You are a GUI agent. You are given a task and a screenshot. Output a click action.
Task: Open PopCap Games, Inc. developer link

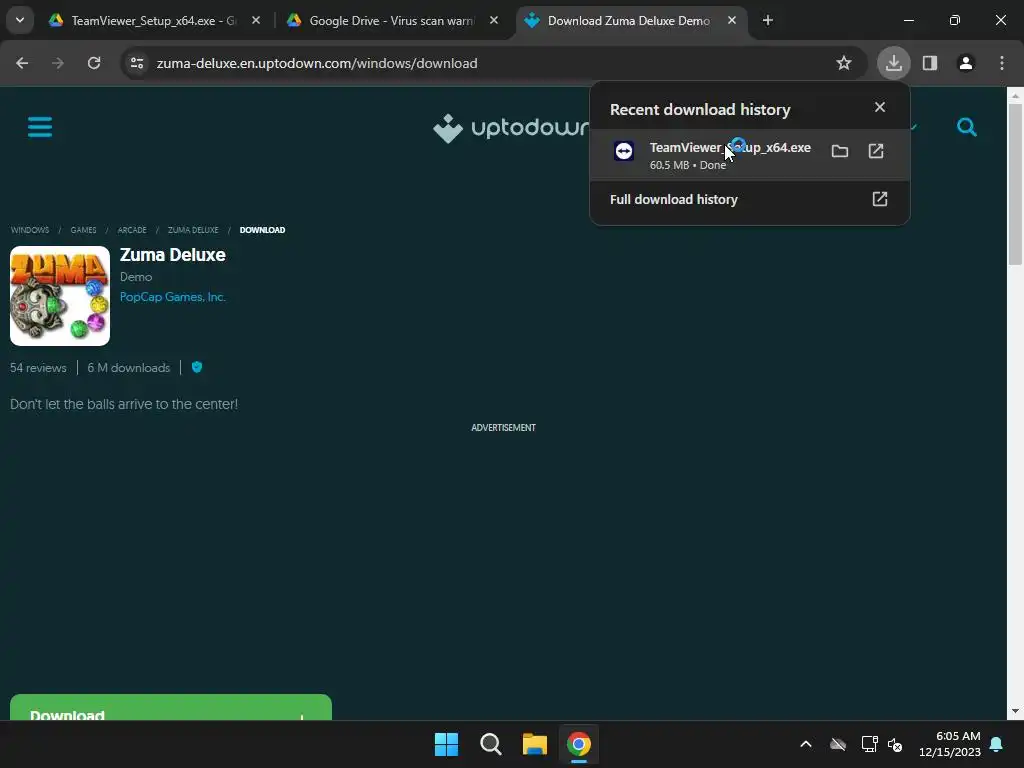[173, 297]
